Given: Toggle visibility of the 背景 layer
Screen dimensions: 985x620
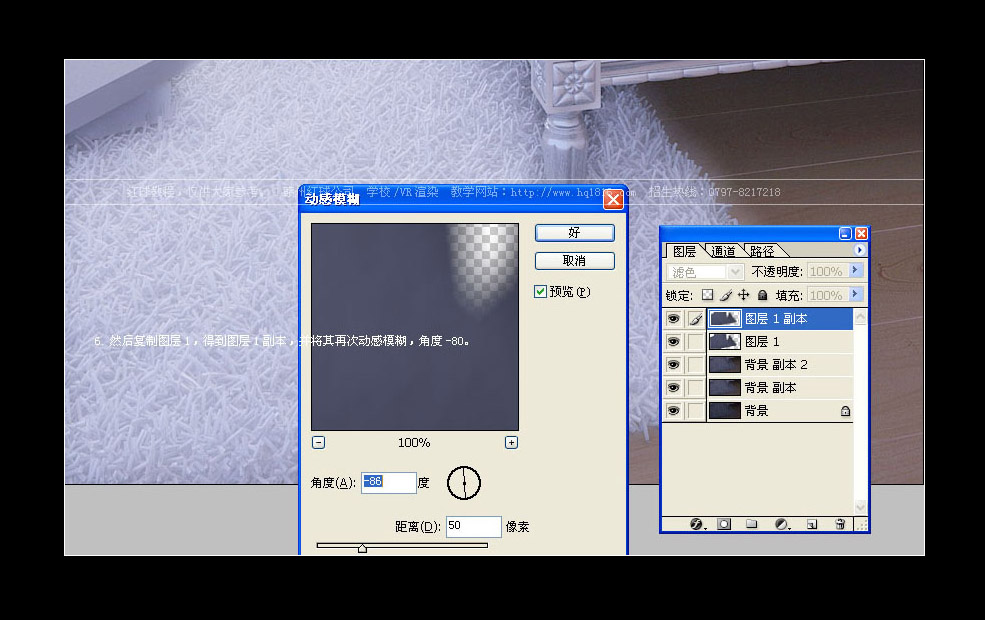Looking at the screenshot, I should [x=673, y=411].
